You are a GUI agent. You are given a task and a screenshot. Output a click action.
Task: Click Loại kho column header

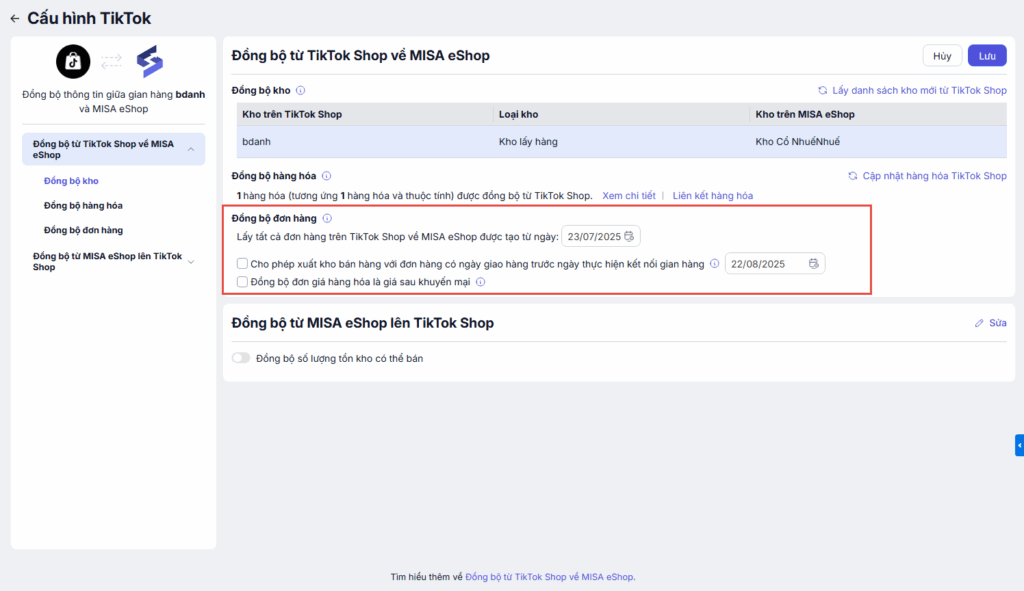[x=621, y=114]
